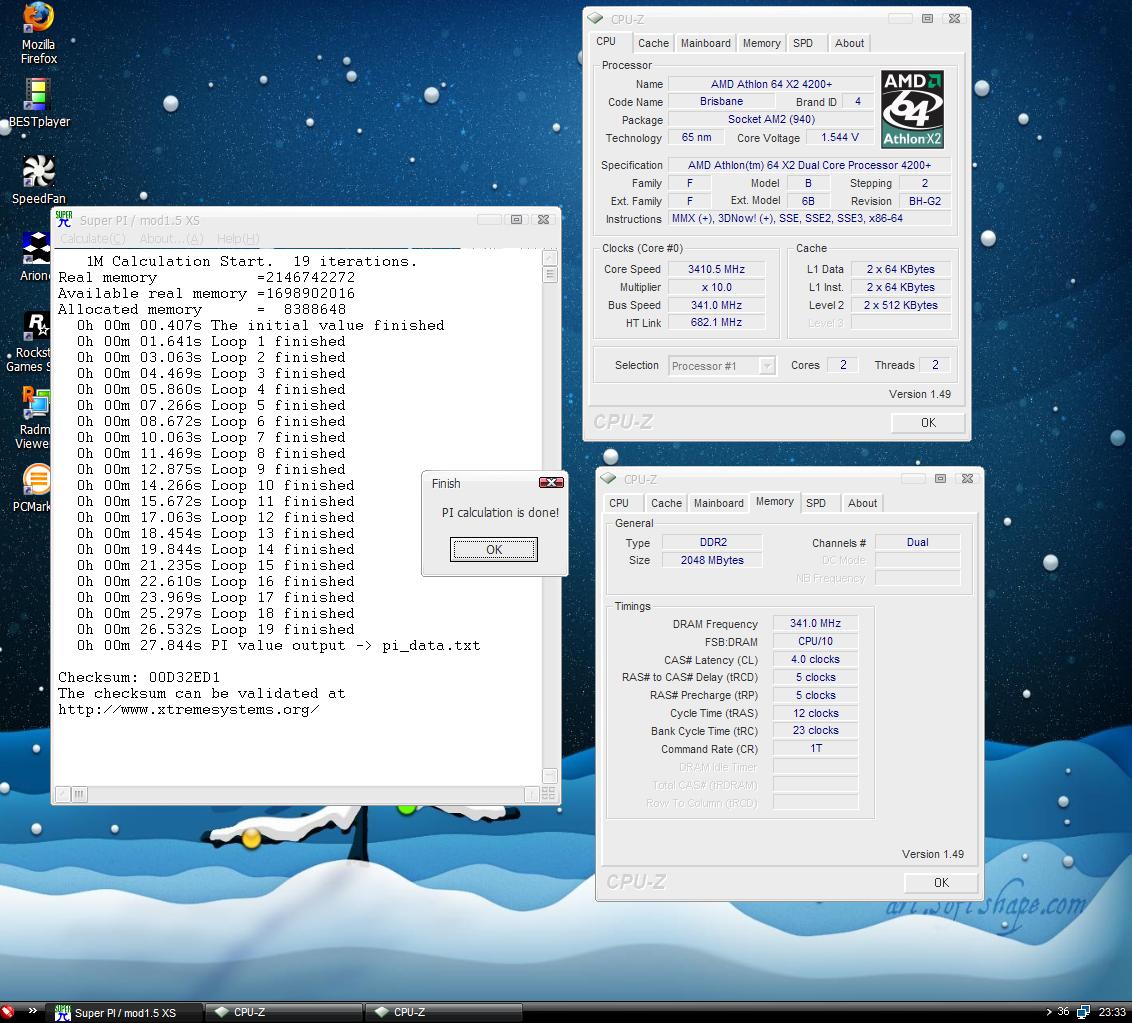
Task: Click the AMD Athlon X2 logo
Action: (x=912, y=110)
